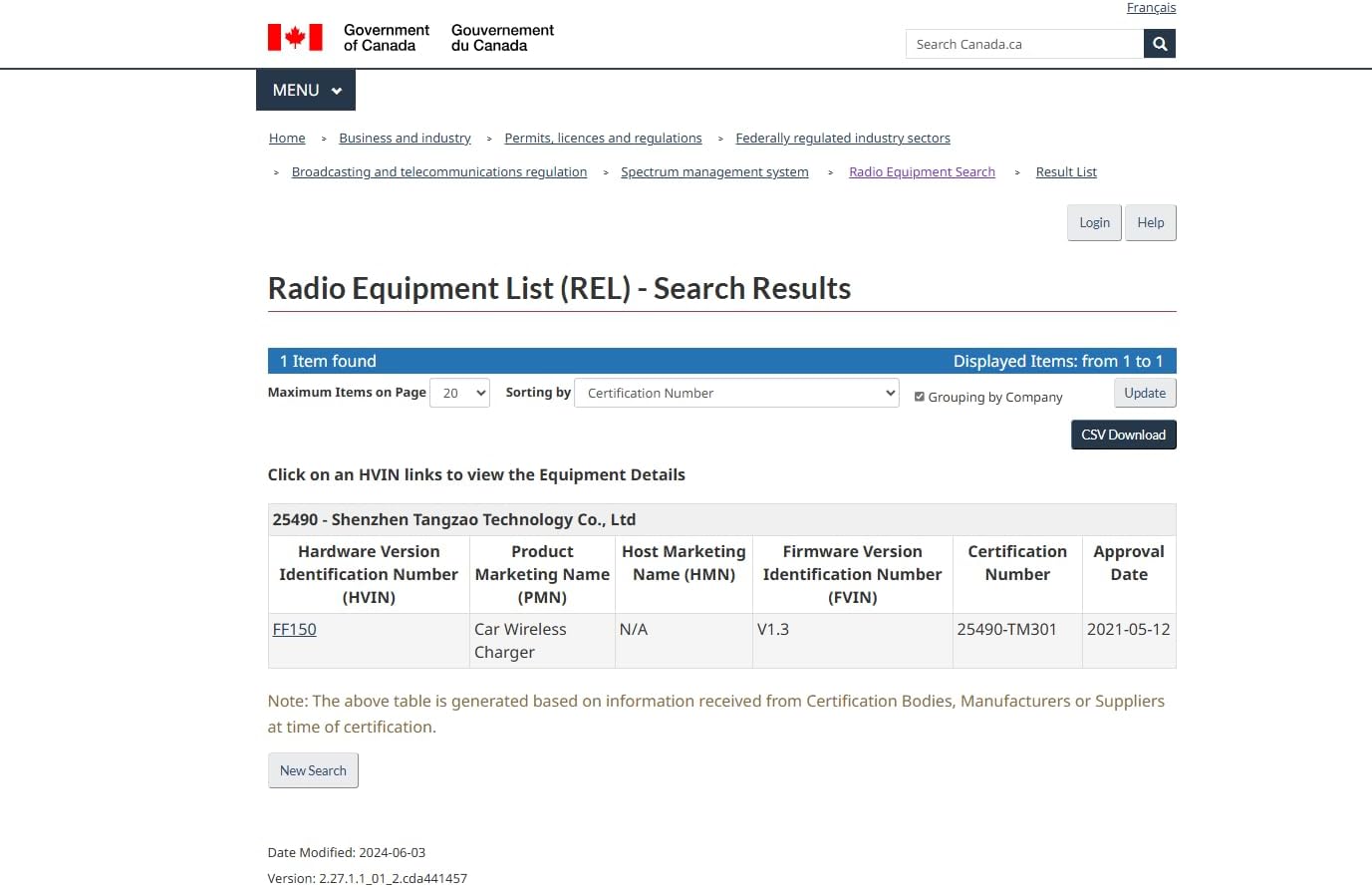Click the Displayed Items from 1 to 1 text
The height and width of the screenshot is (887, 1372).
1058,361
